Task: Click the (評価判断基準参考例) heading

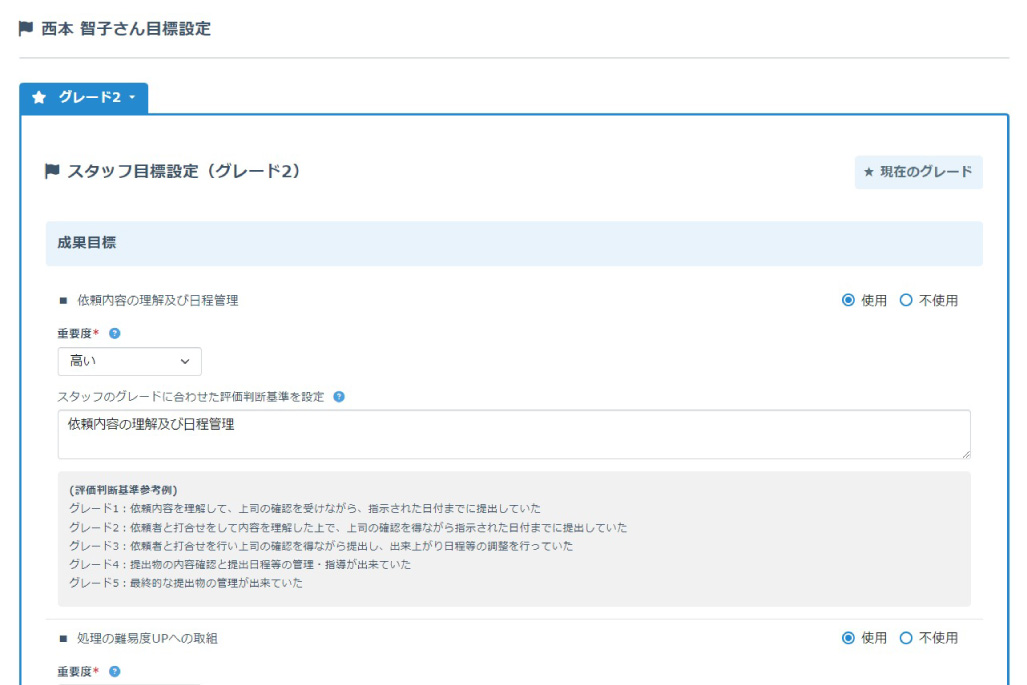Action: [123, 490]
